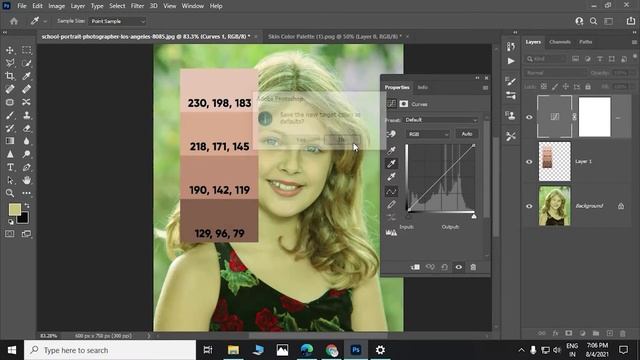640x360 pixels.
Task: Open the Curves Preset Default dropdown
Action: pyautogui.click(x=441, y=120)
